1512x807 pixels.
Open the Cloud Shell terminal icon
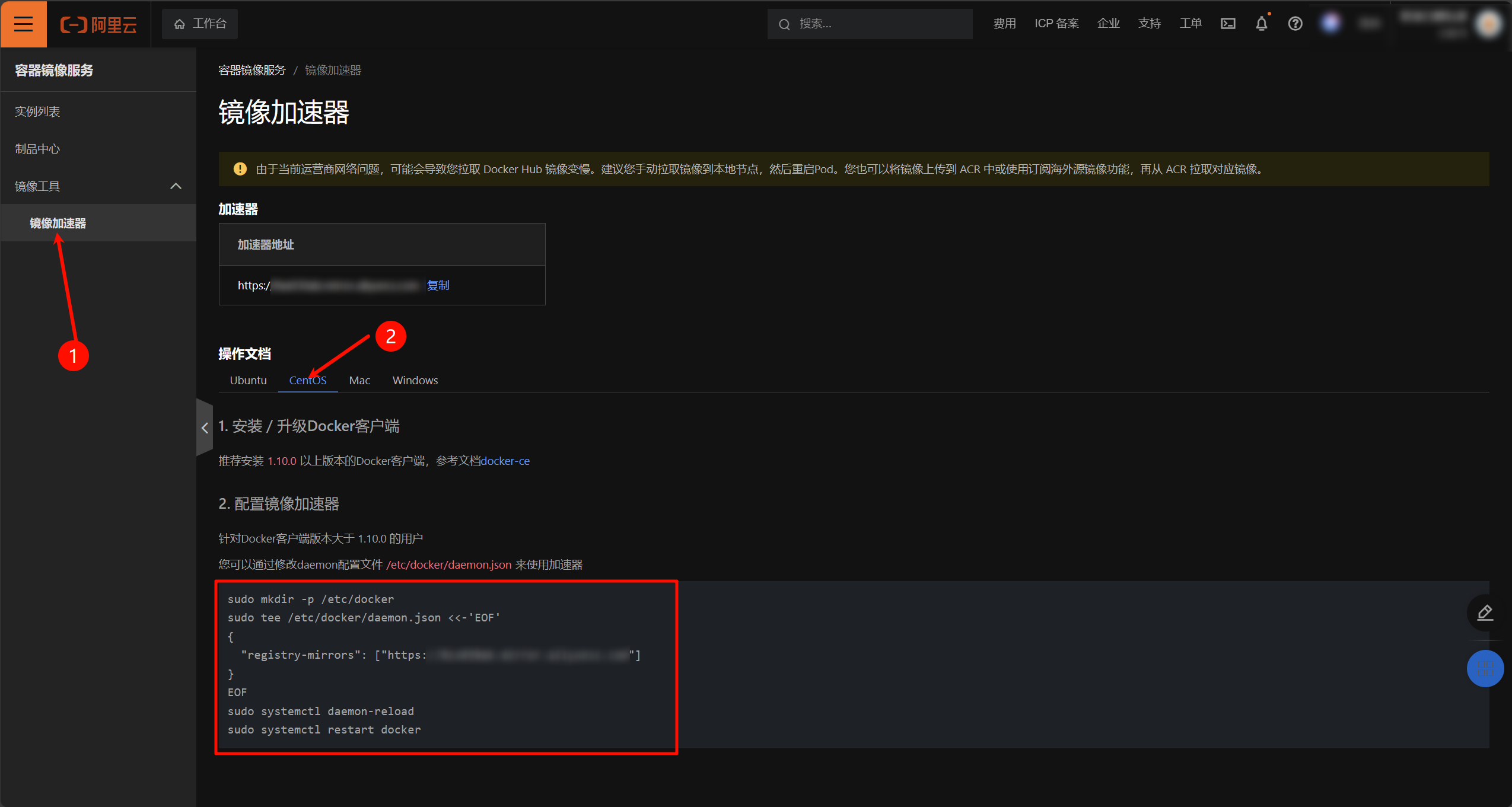(x=1228, y=24)
